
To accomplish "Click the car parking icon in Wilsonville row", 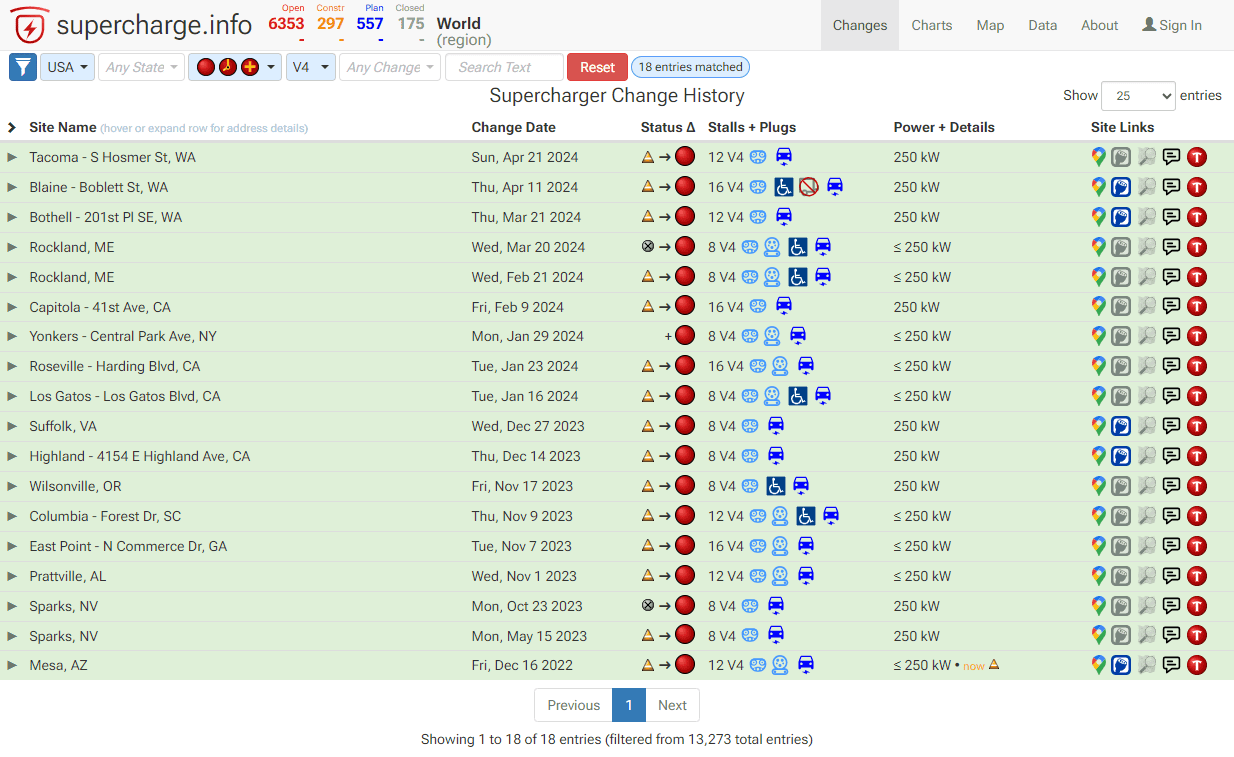I will coord(800,486).
